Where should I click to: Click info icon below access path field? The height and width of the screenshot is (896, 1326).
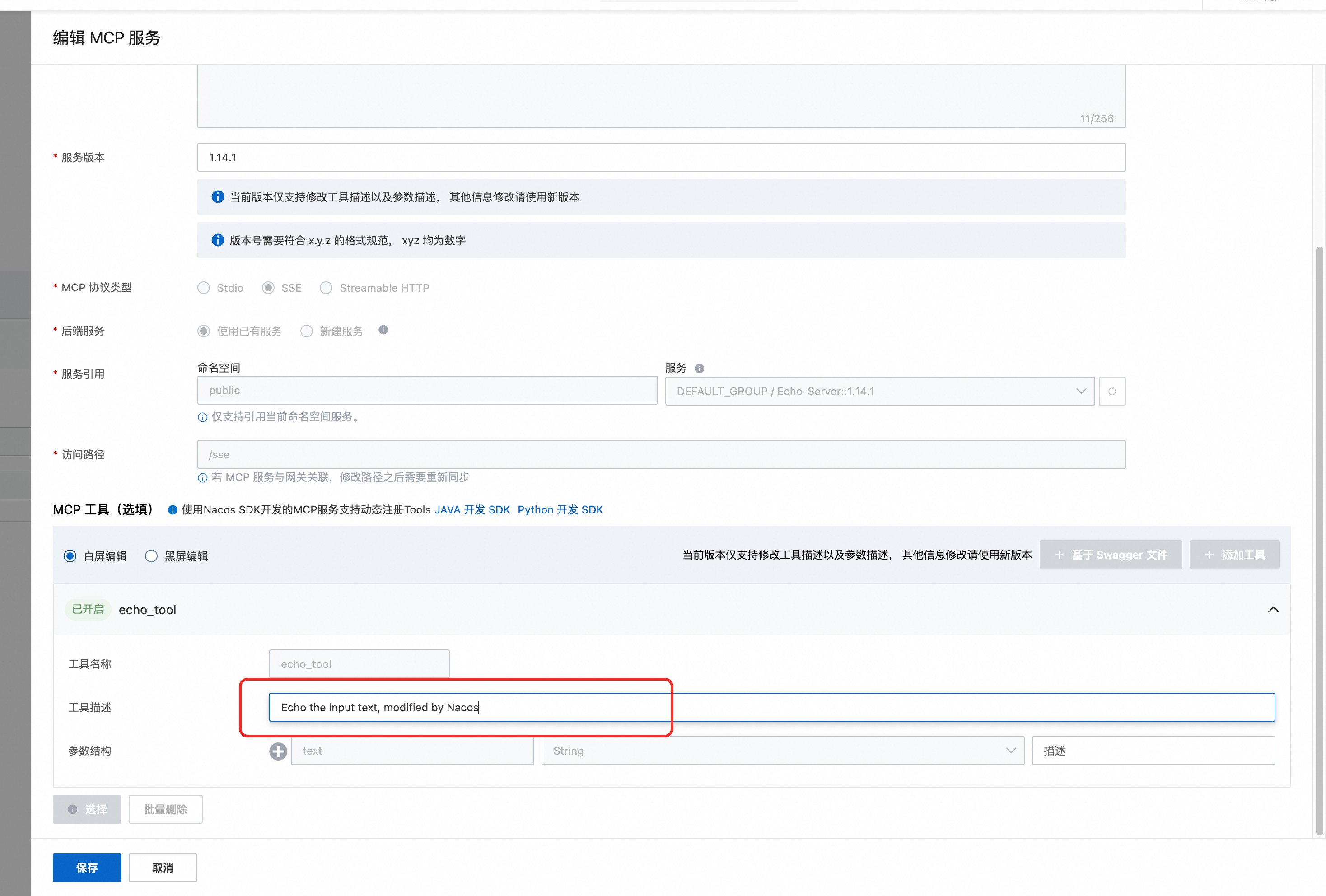(202, 478)
